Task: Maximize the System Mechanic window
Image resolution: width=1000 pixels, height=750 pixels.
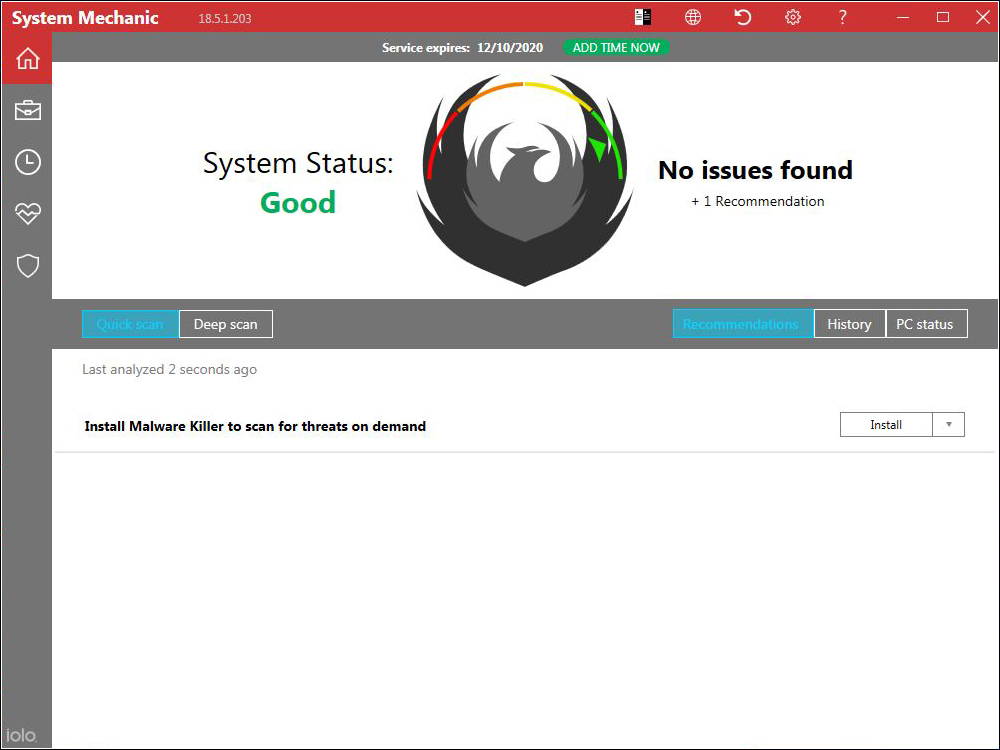Action: [x=943, y=17]
